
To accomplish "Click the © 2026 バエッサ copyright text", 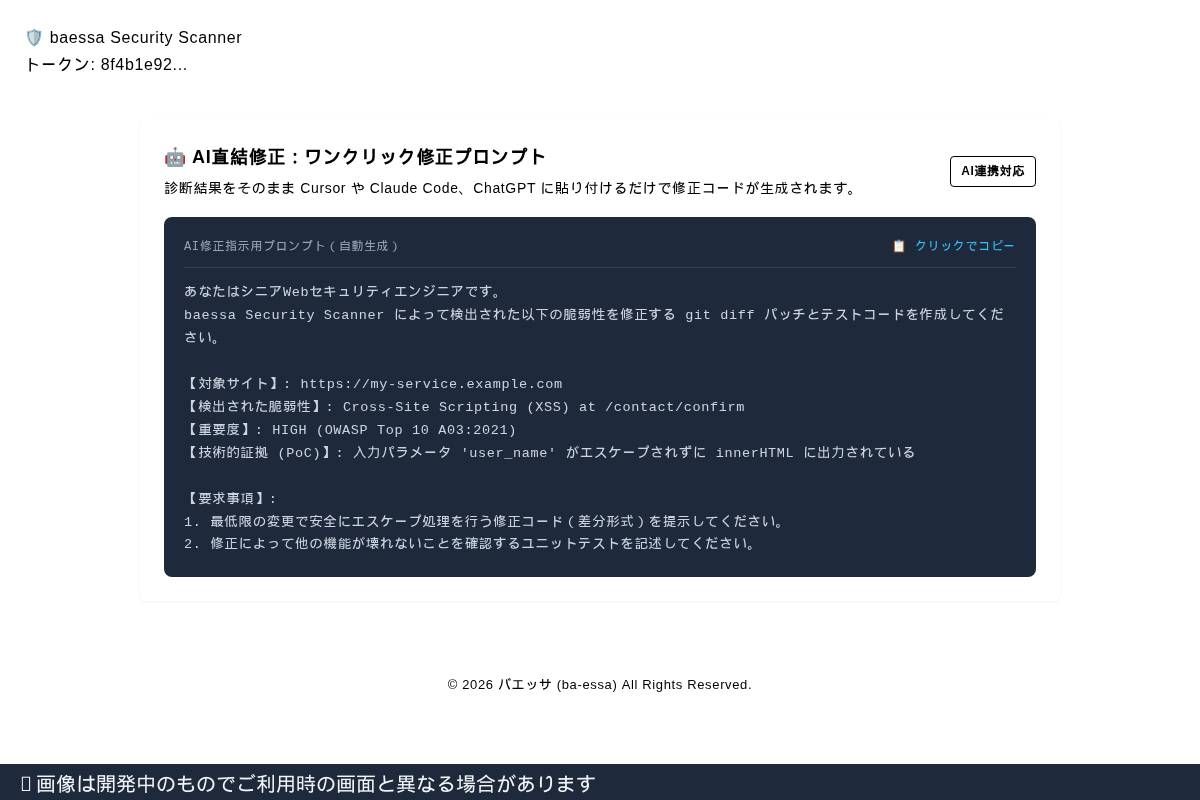I will (600, 685).
